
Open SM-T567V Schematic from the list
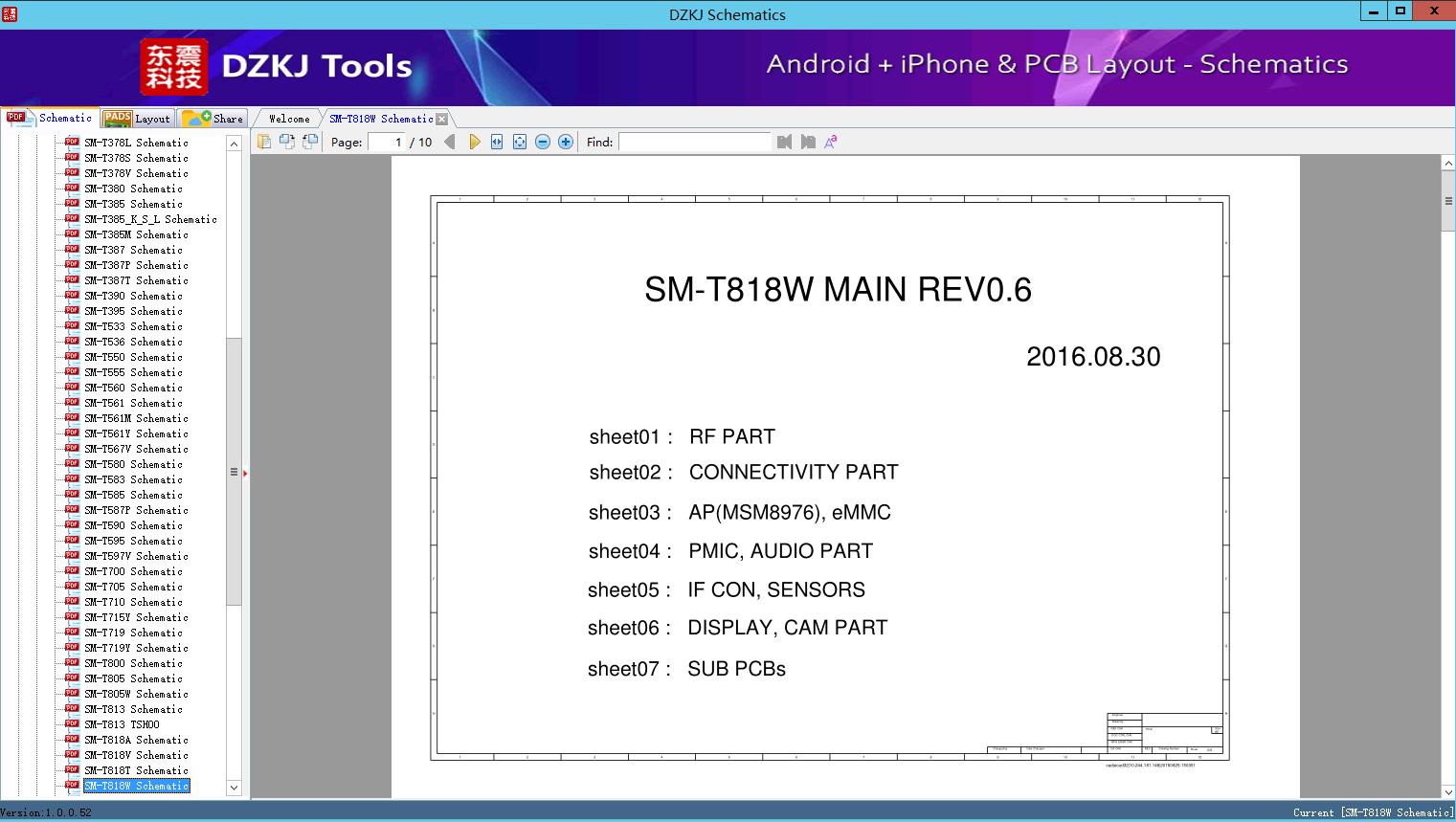point(136,449)
